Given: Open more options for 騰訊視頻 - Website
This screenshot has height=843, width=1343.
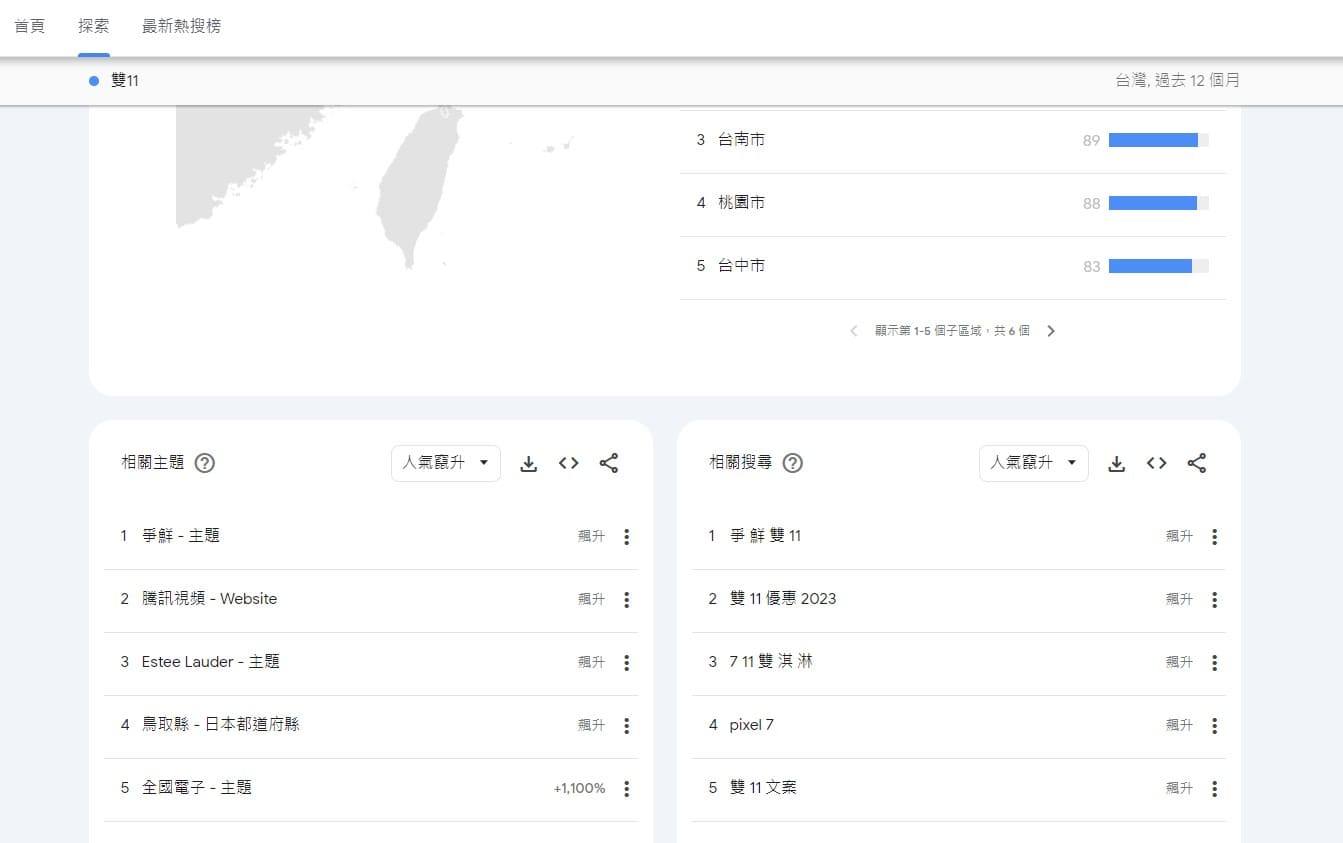Looking at the screenshot, I should (627, 600).
